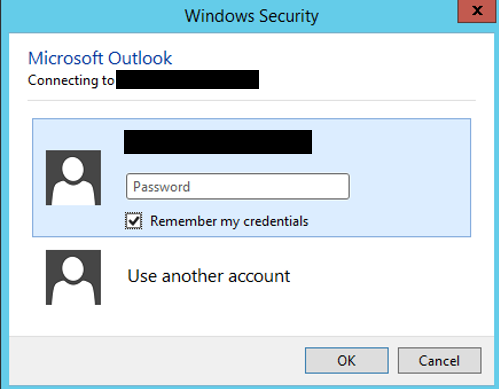Image resolution: width=499 pixels, height=389 pixels.
Task: Click the Remember my credentials label text
Action: (x=229, y=221)
